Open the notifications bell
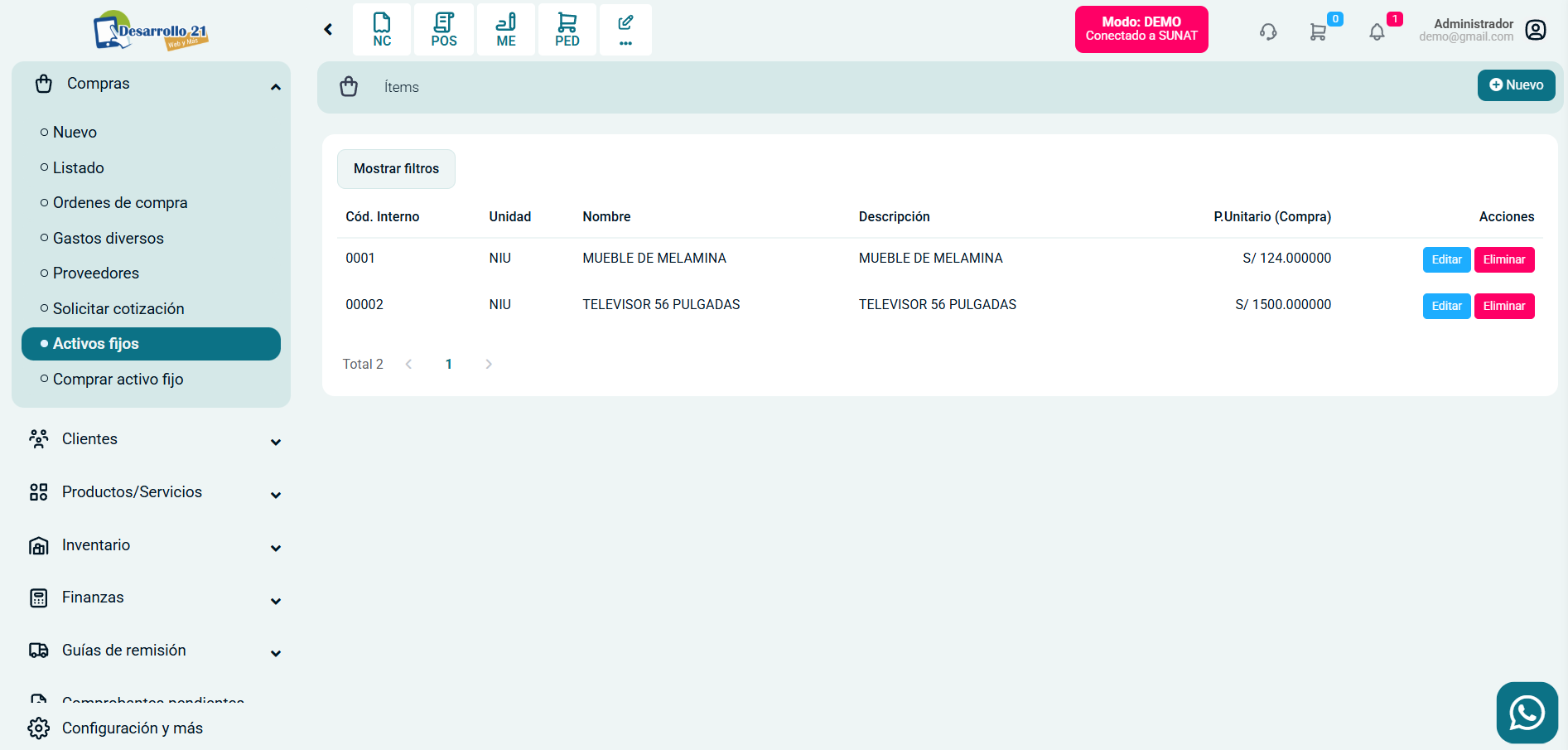Screen dimensions: 1568x750 coord(1377,31)
